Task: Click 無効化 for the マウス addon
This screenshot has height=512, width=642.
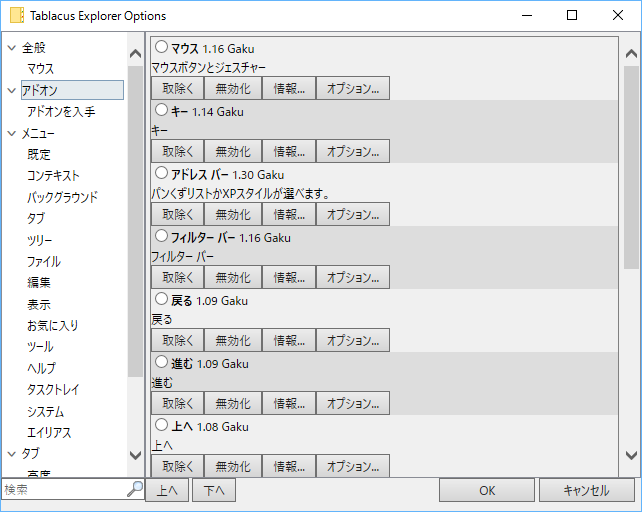Action: [233, 88]
